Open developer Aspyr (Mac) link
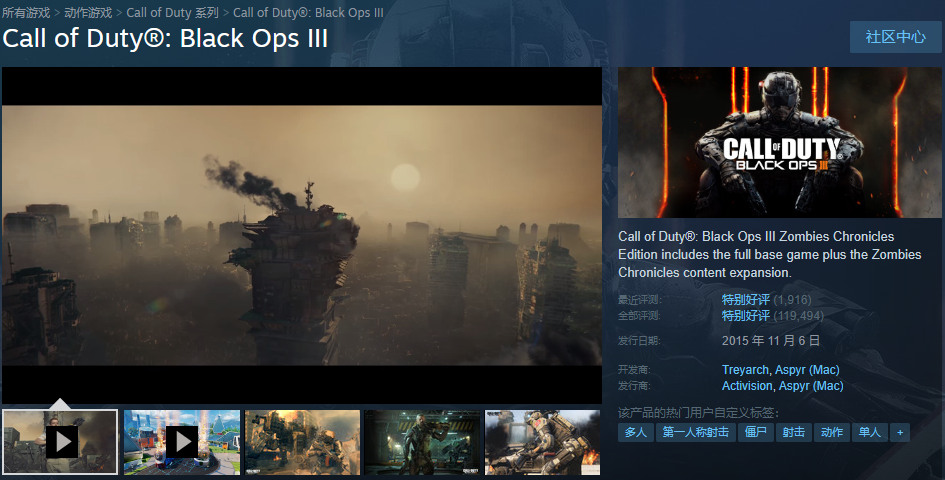The width and height of the screenshot is (945, 480). tap(807, 370)
